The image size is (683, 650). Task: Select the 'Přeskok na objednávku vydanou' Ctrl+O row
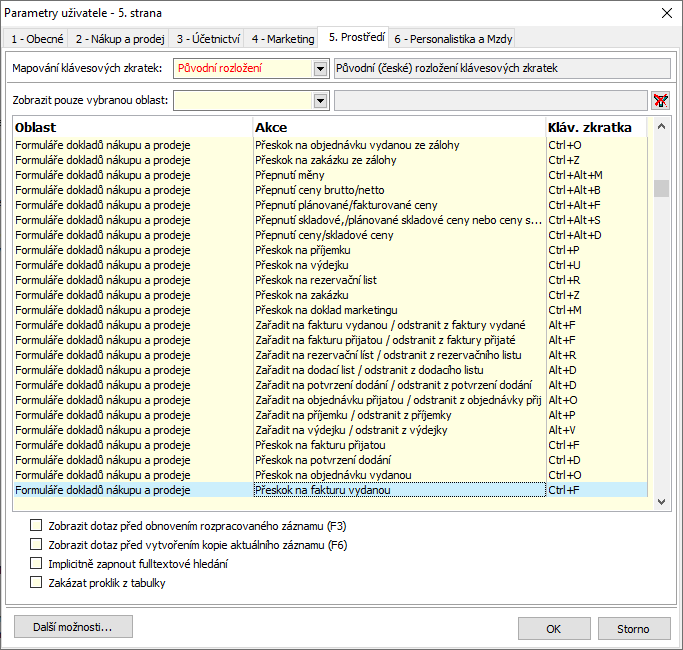click(331, 475)
